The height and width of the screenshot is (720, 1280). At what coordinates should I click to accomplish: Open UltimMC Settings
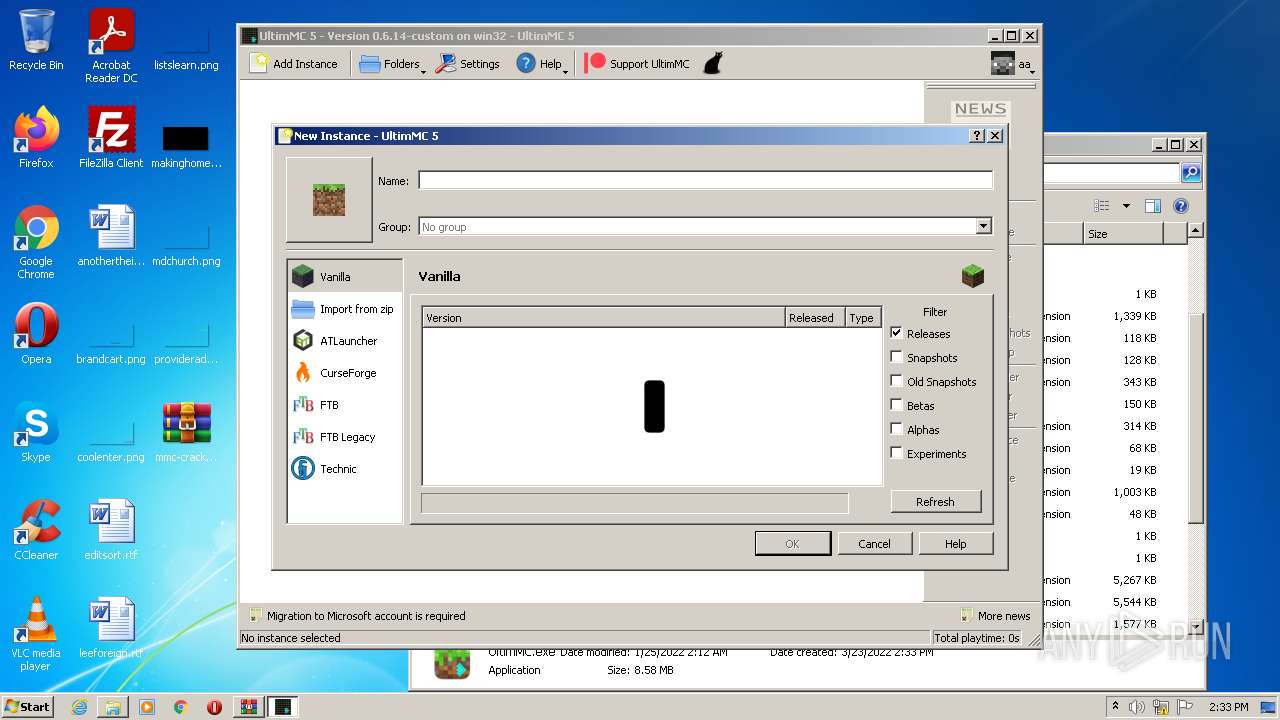coord(468,64)
